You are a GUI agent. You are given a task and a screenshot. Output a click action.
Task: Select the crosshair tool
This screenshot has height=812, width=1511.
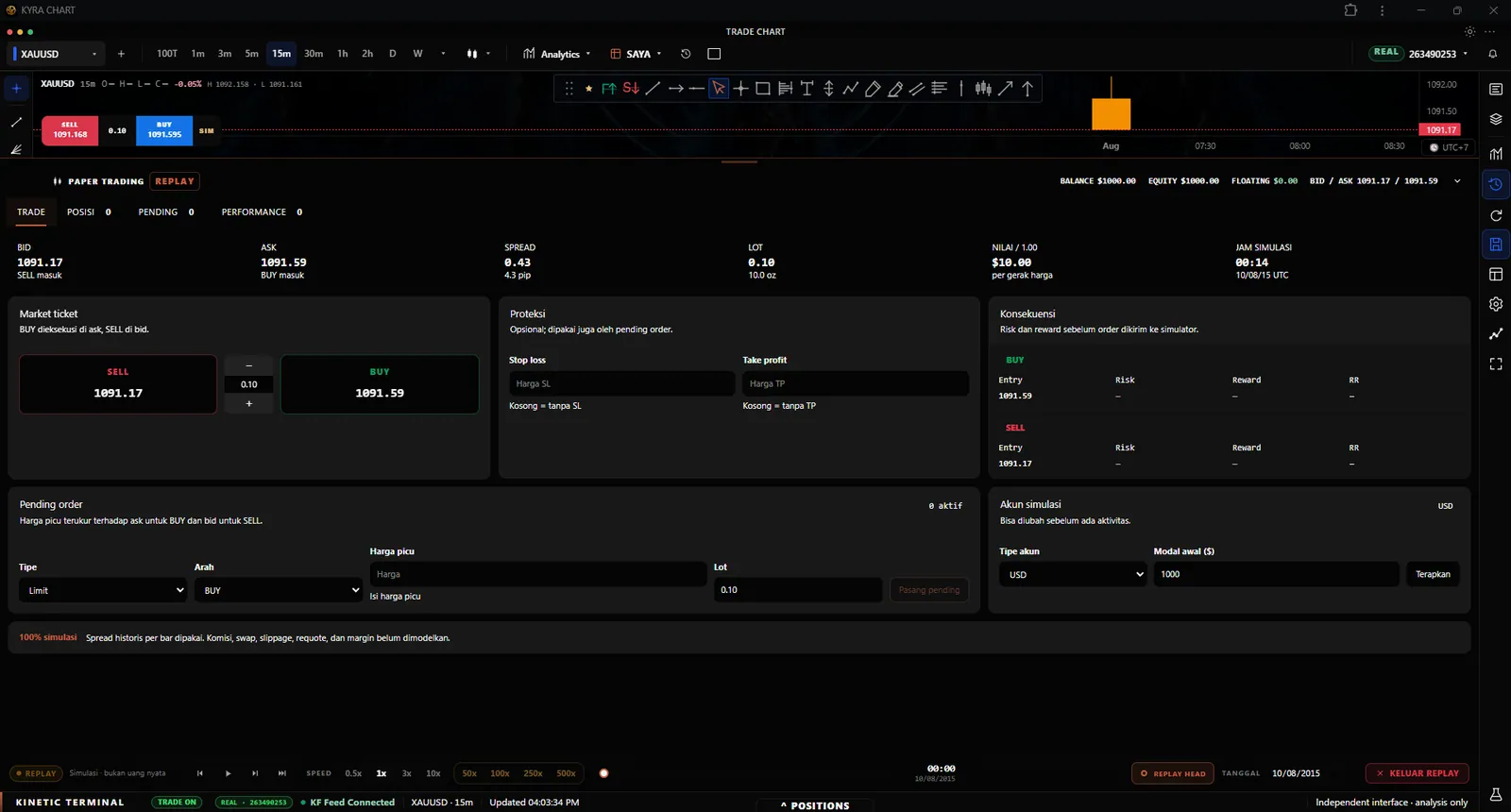click(x=741, y=89)
